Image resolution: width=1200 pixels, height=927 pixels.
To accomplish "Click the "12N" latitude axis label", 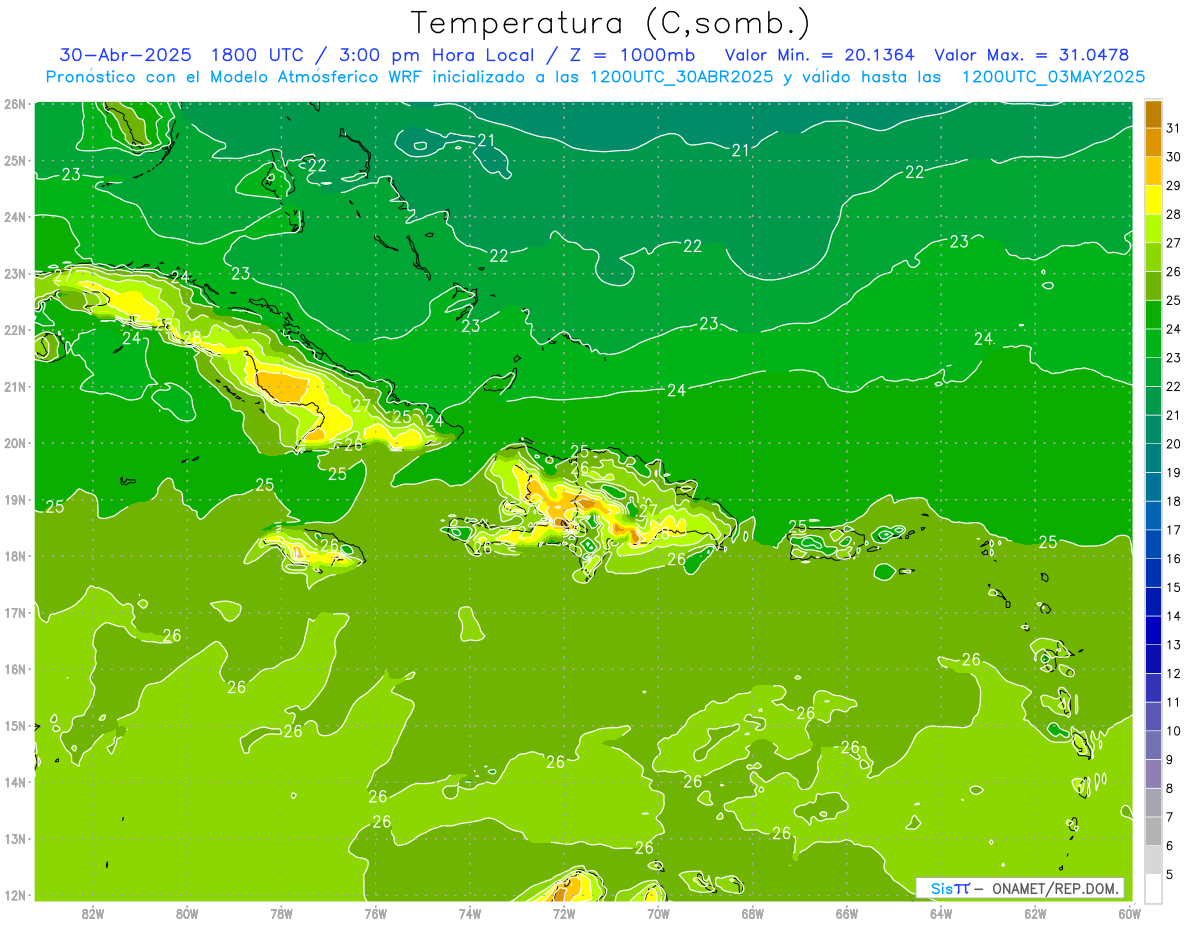I will point(14,895).
